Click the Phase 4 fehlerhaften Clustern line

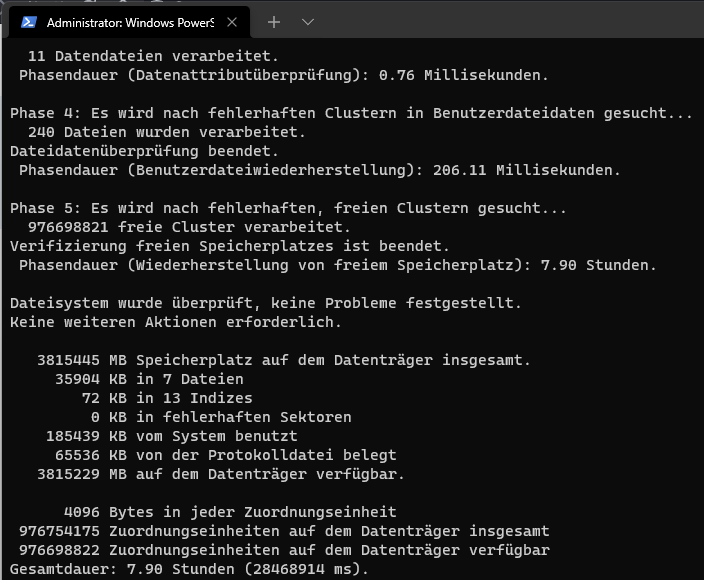click(x=351, y=113)
